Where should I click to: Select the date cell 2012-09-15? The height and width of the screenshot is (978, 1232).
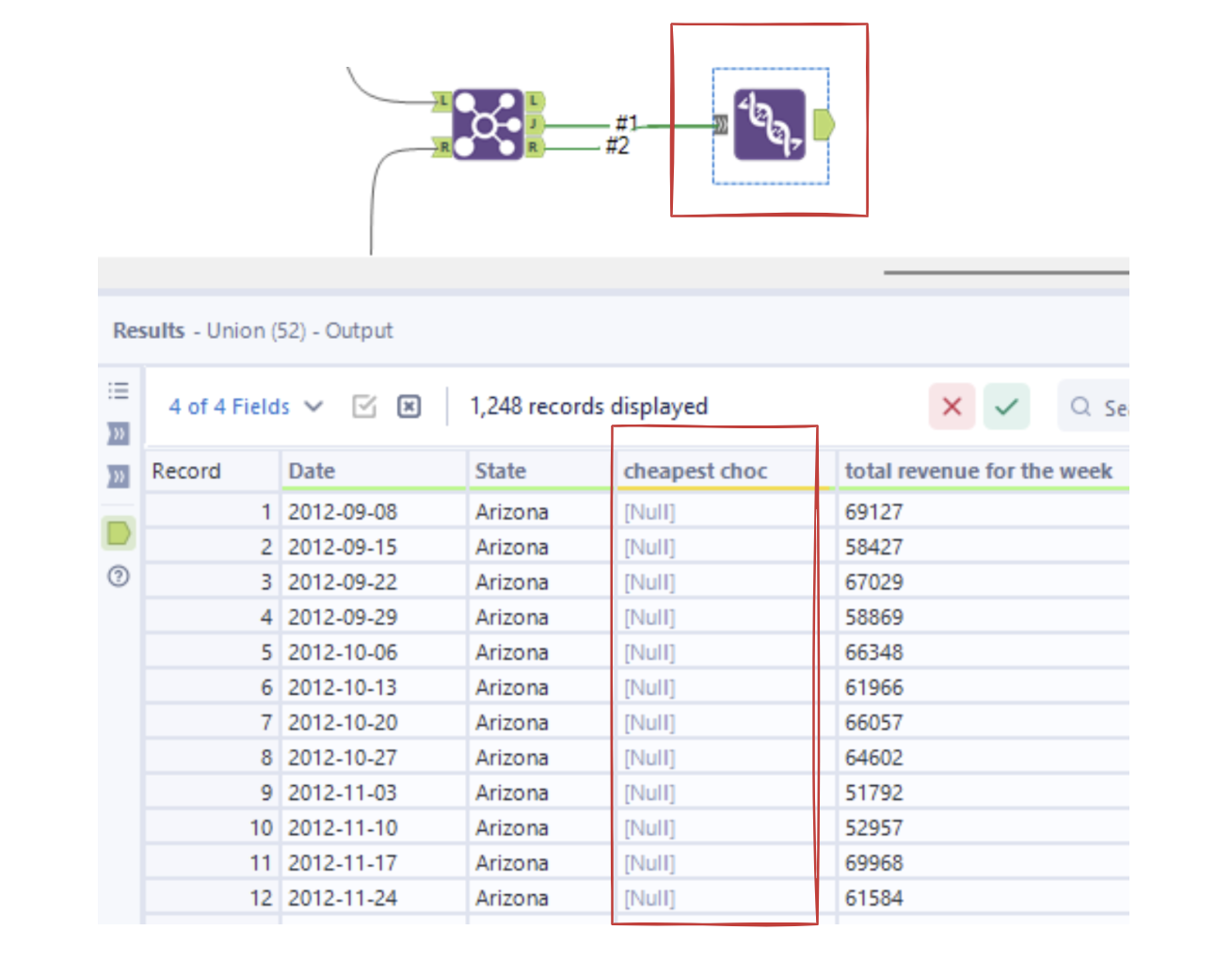coord(374,547)
